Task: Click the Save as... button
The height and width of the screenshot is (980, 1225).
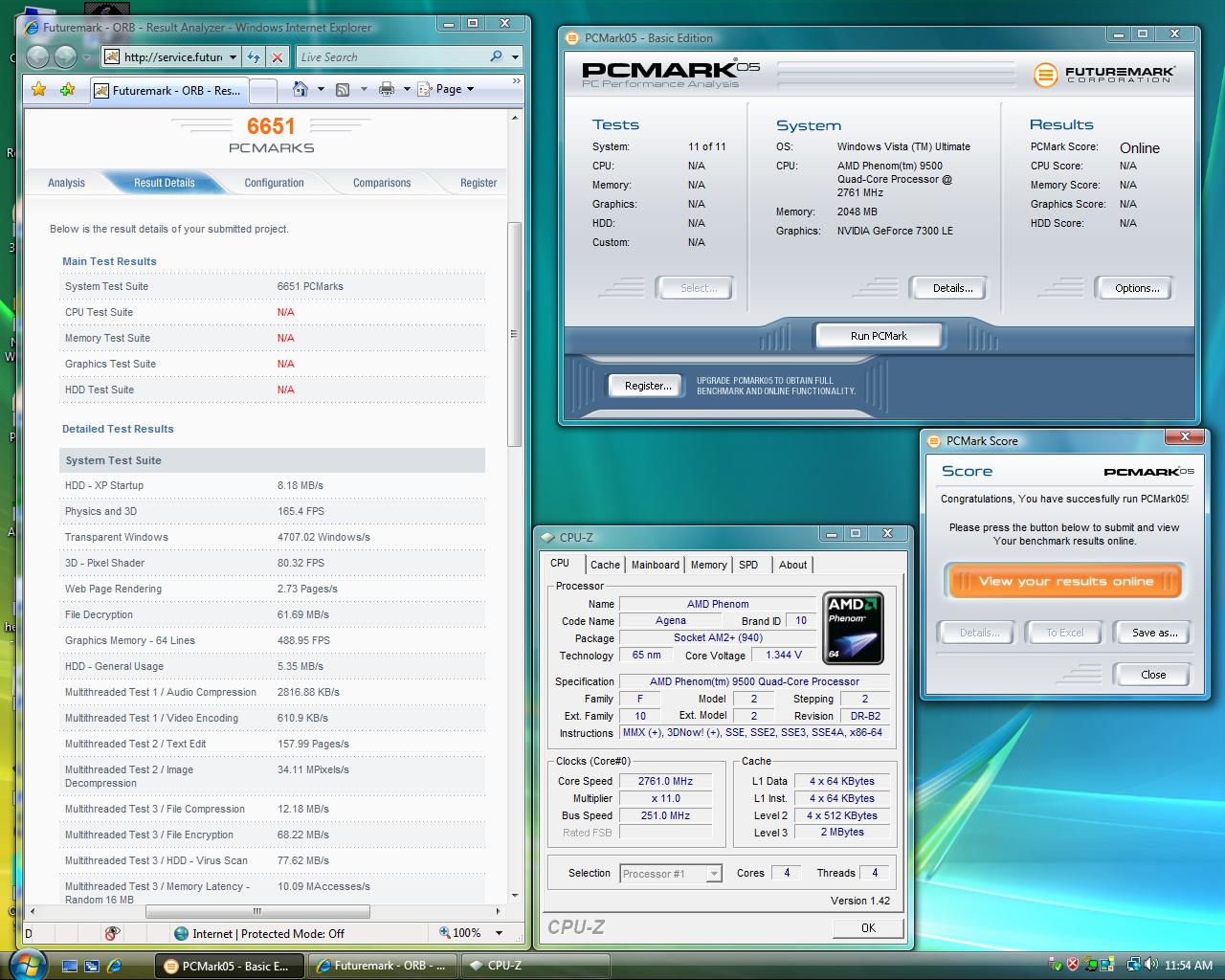Action: click(1154, 633)
